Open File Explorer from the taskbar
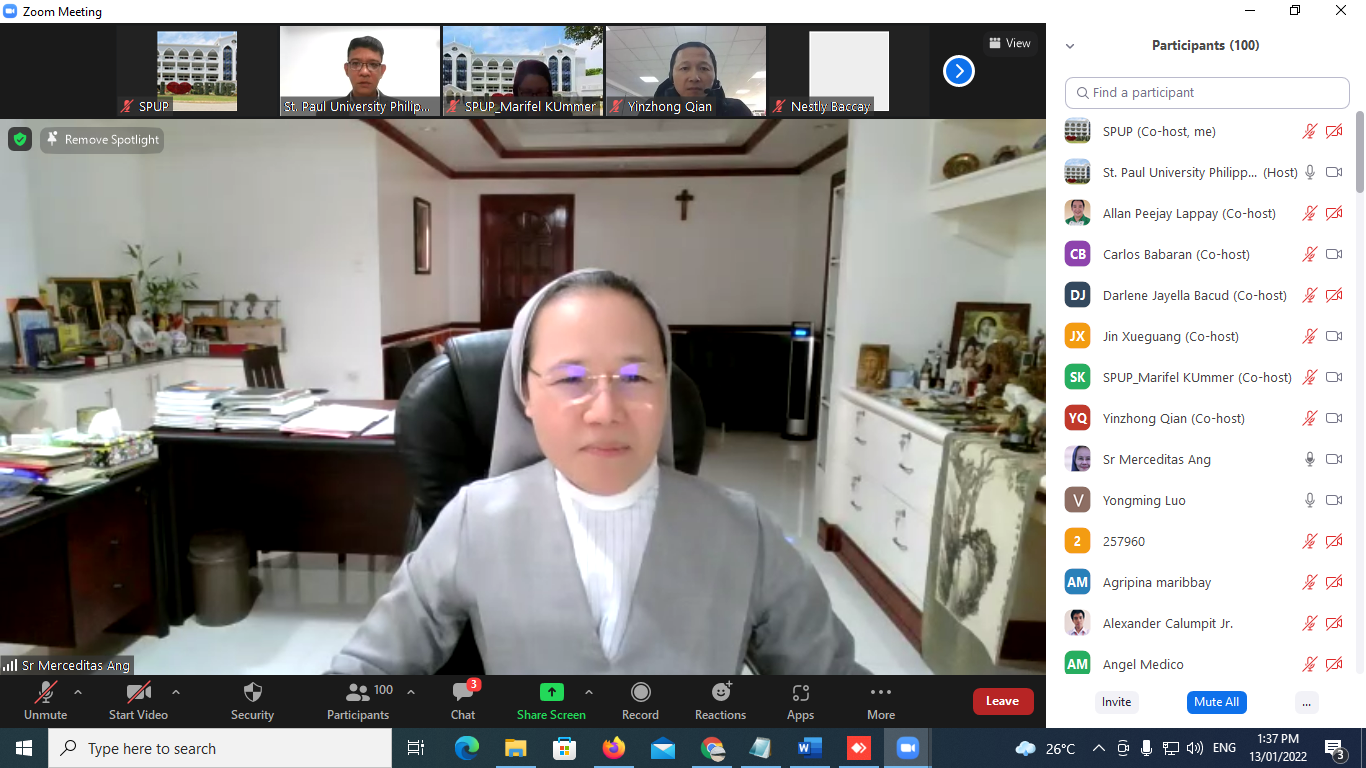 516,748
